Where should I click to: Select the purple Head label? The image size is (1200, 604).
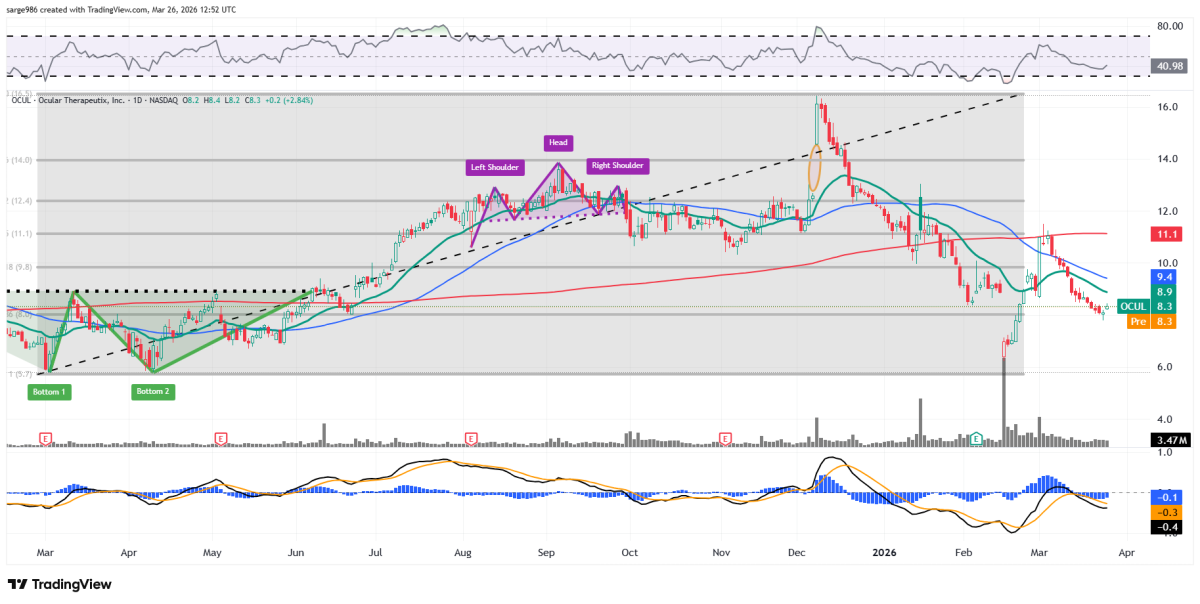click(558, 143)
